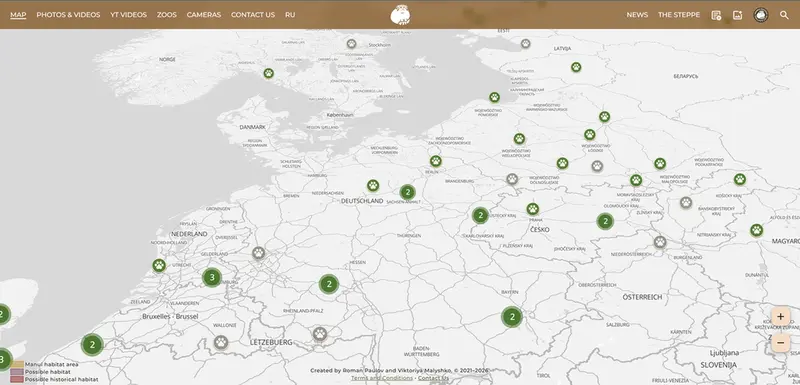
Task: Zoom in with the plus button
Action: 780,317
